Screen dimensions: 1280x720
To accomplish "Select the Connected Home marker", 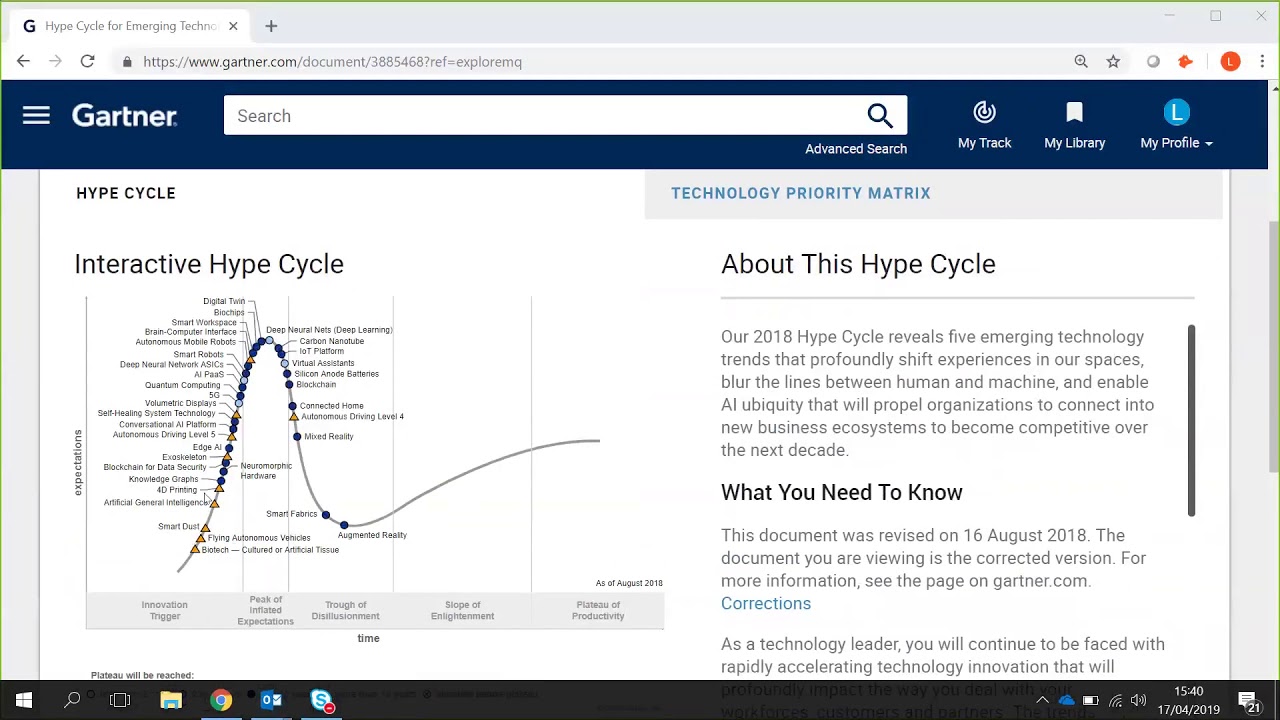I will (292, 406).
